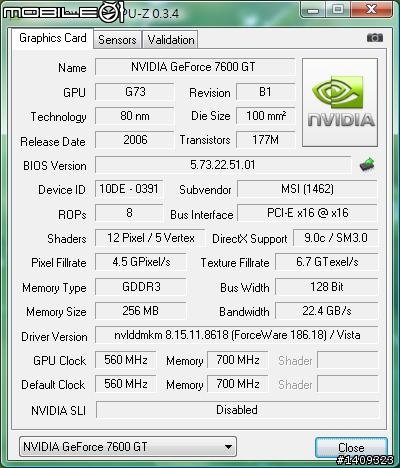Switch to the Sensors tab
Image resolution: width=400 pixels, height=468 pixels.
click(117, 40)
